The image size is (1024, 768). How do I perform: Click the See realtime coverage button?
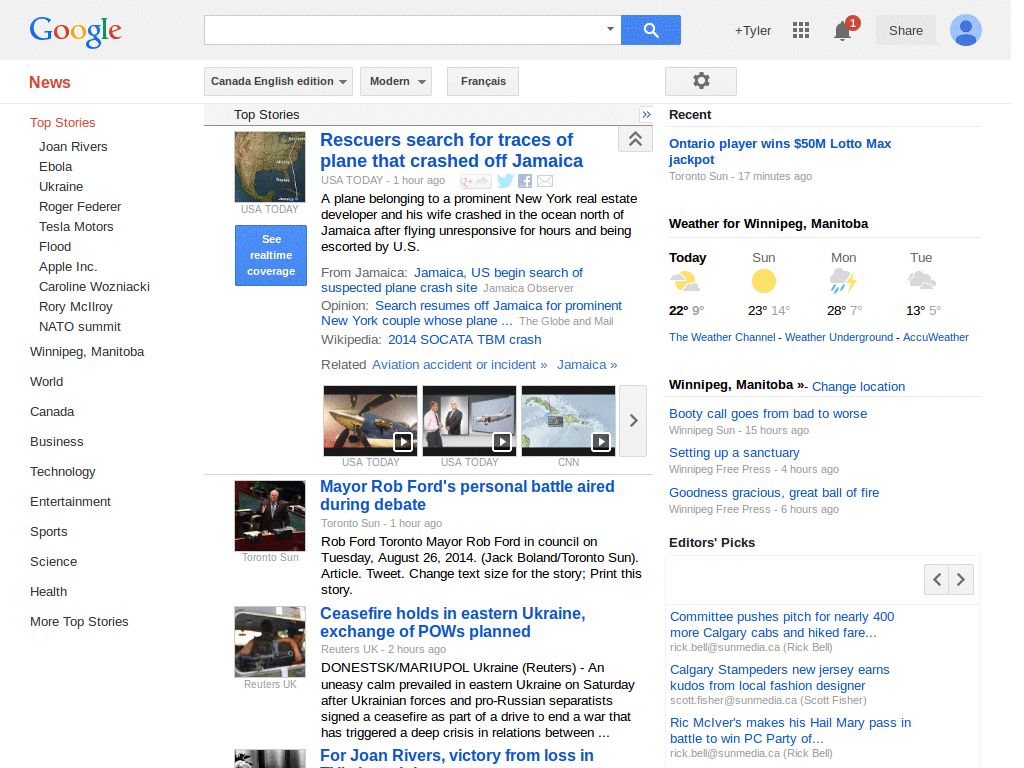tap(271, 255)
